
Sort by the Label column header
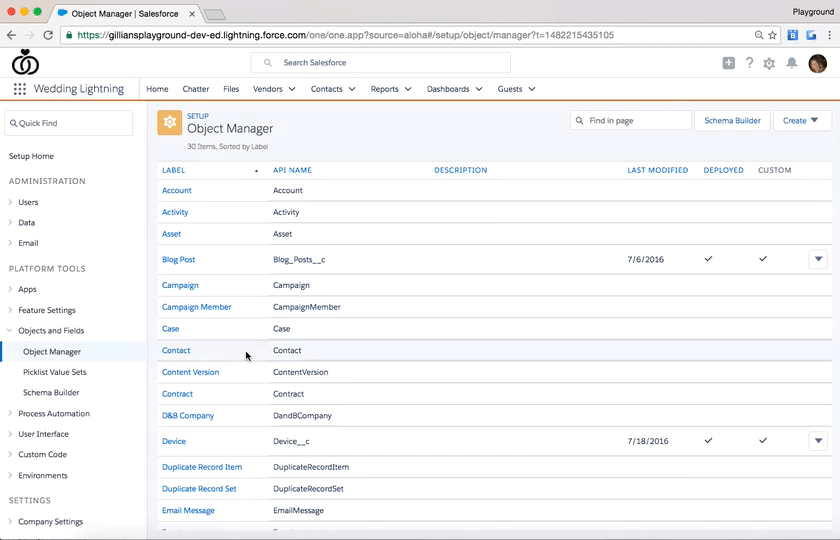[x=174, y=170]
